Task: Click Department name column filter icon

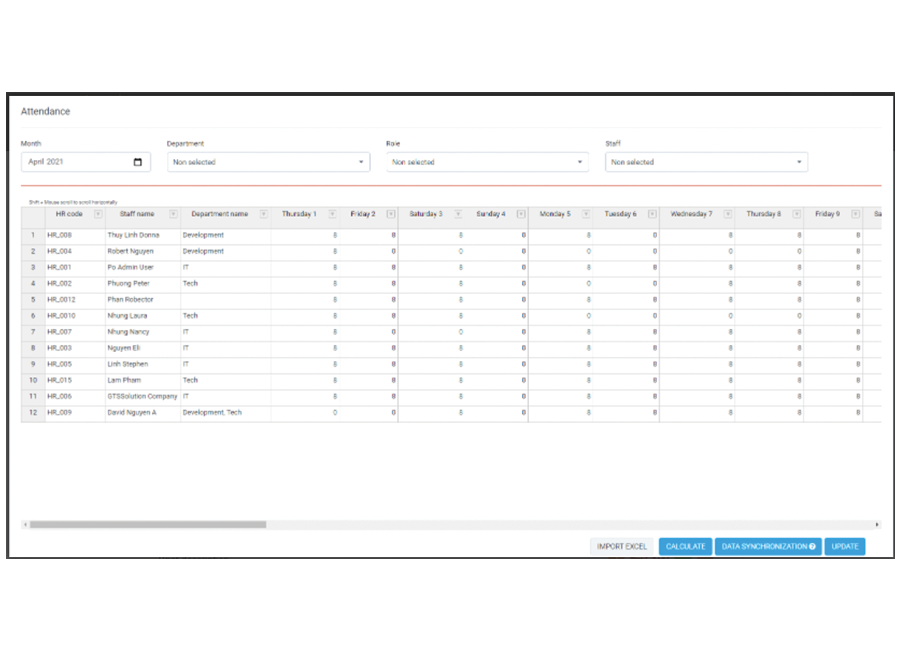Action: (x=263, y=214)
